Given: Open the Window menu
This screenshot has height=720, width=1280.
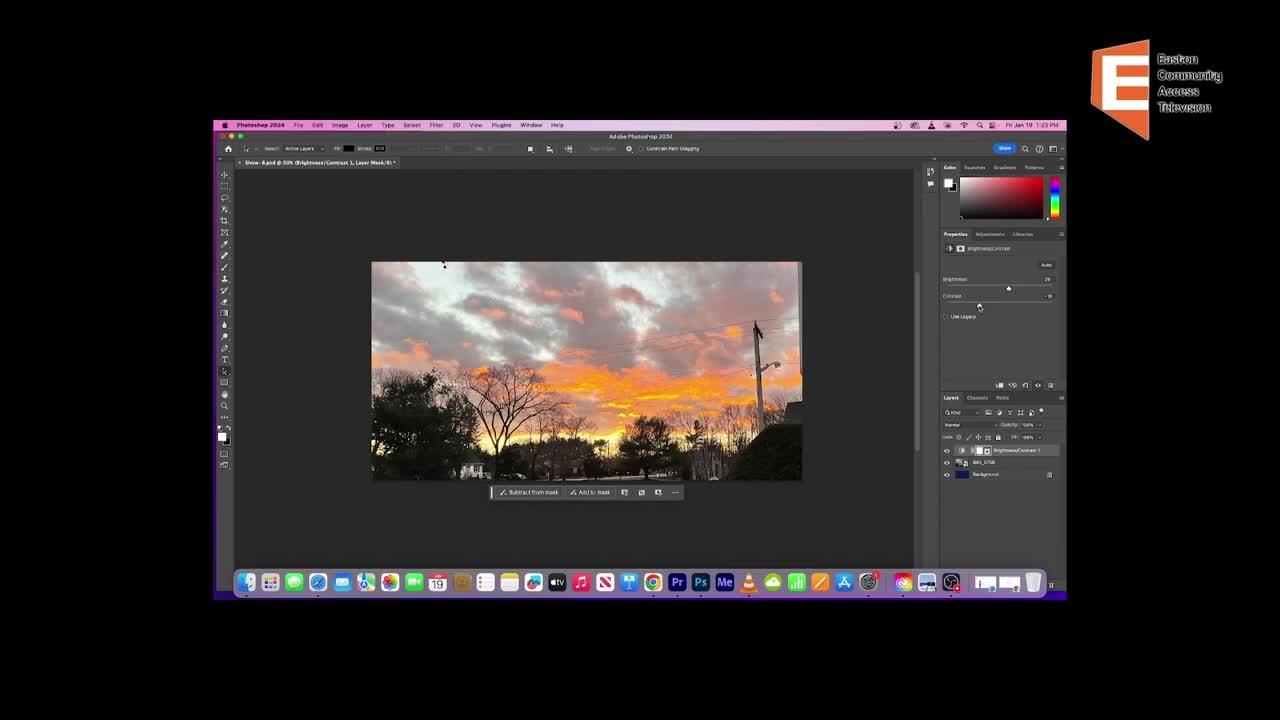Looking at the screenshot, I should coord(531,125).
